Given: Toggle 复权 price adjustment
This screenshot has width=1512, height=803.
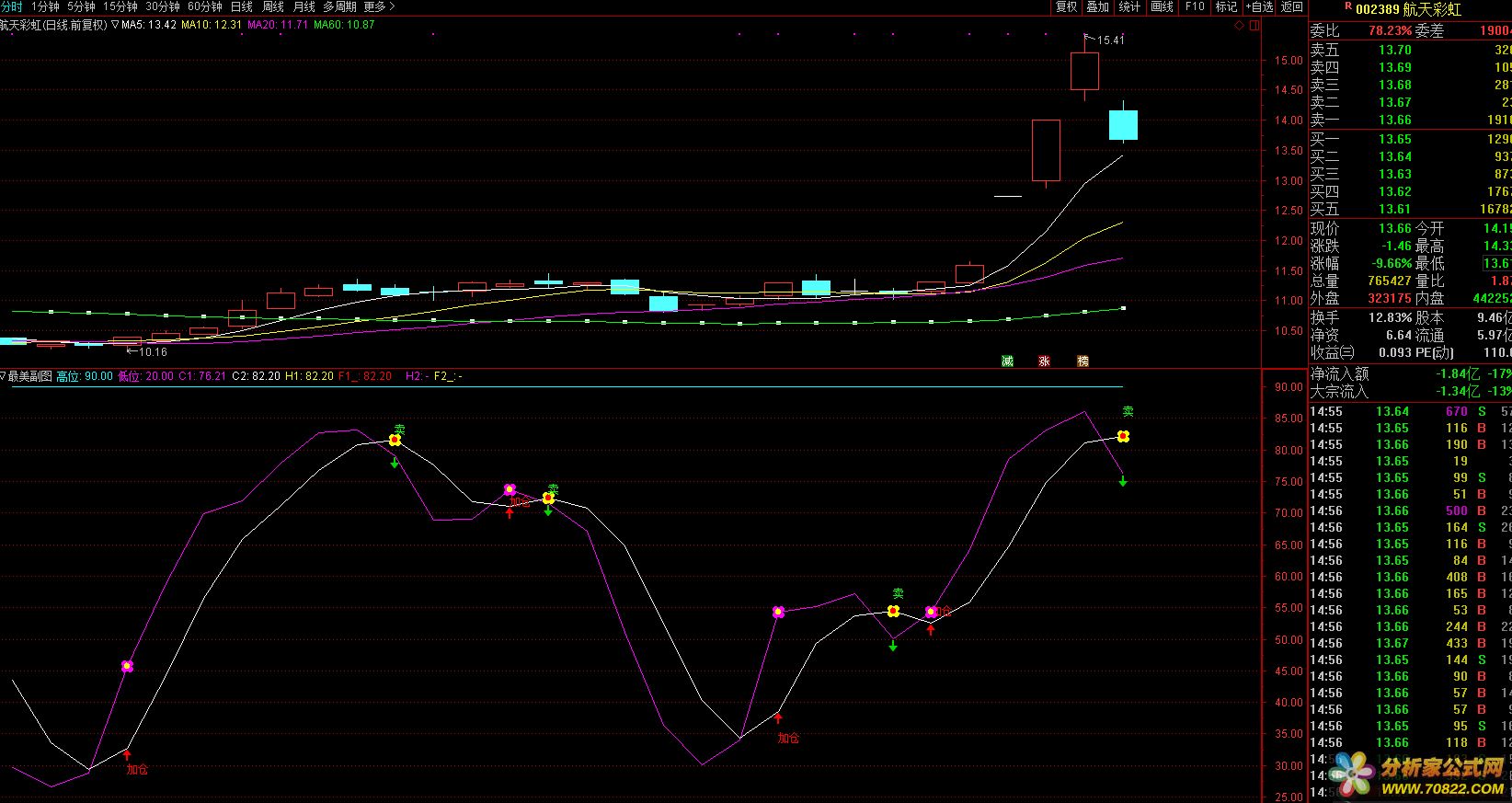Looking at the screenshot, I should (1066, 6).
